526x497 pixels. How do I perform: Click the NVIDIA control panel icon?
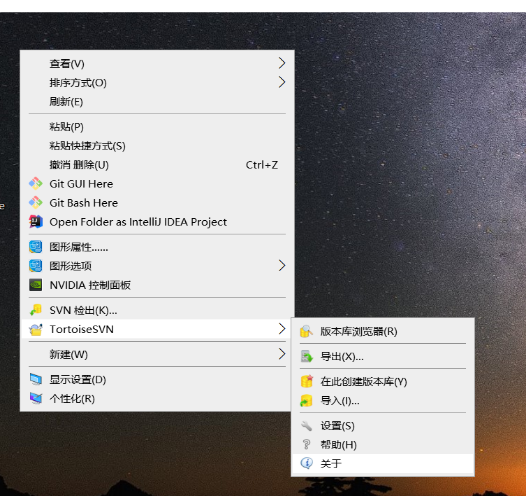point(36,285)
